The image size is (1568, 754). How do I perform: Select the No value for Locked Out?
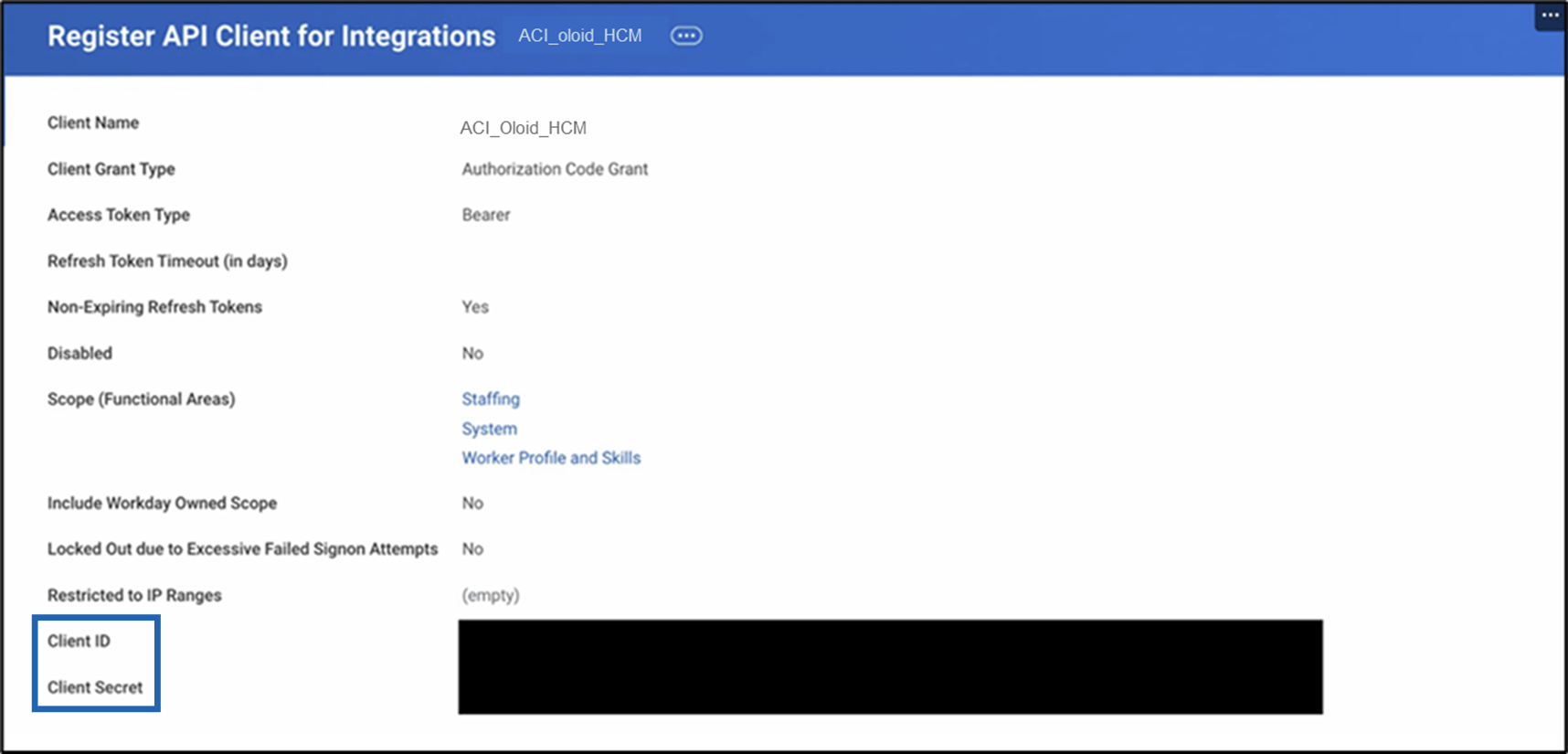coord(472,548)
